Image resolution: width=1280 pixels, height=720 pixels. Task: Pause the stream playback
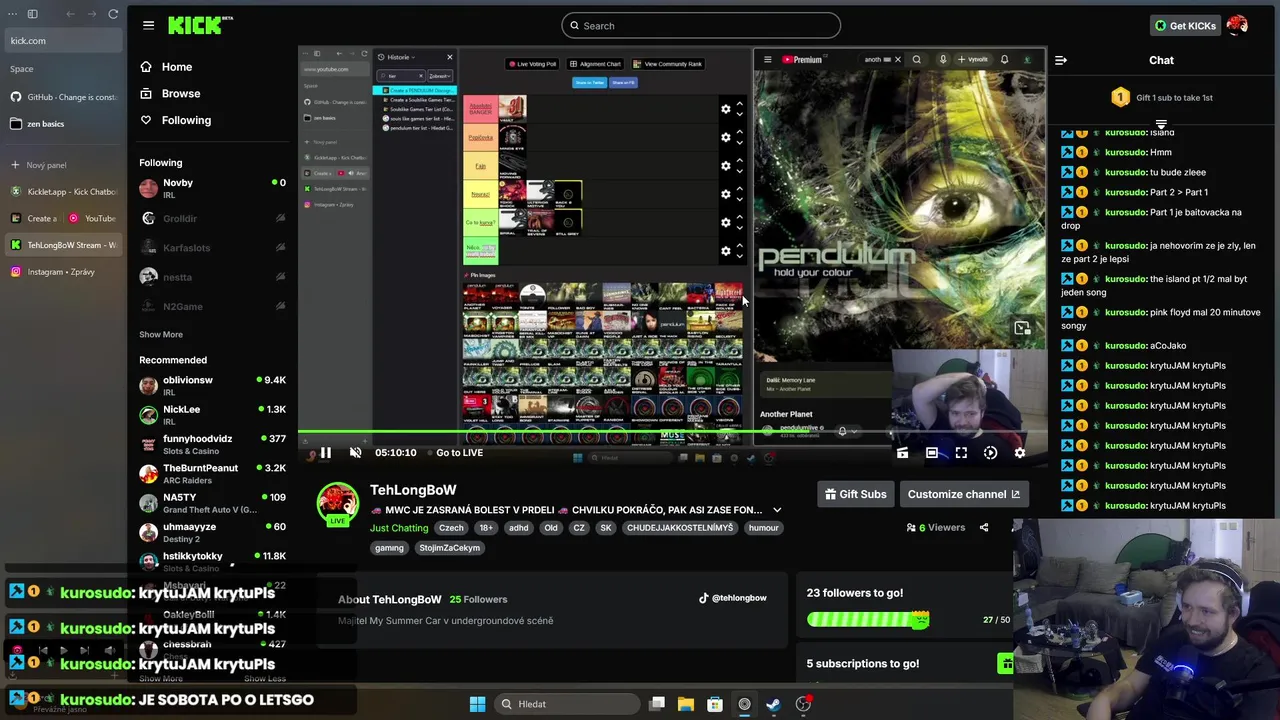(x=325, y=453)
